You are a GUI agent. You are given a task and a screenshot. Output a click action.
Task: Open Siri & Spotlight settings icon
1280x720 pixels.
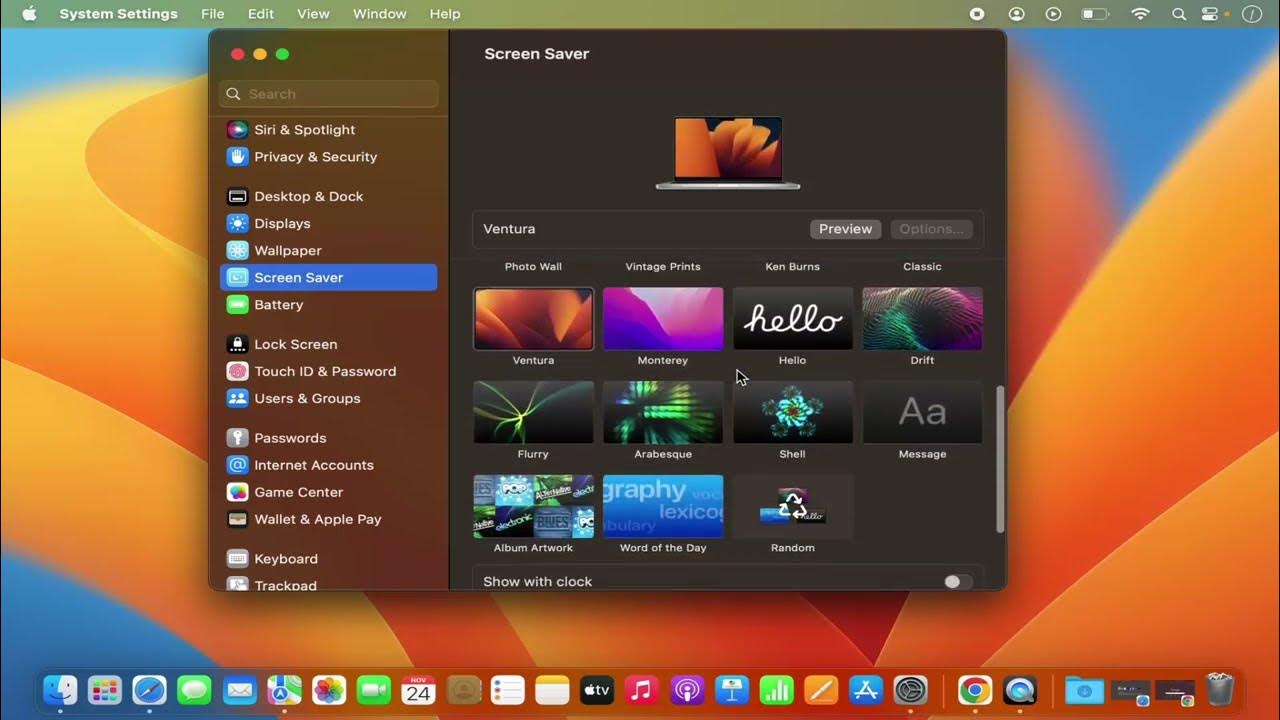237,130
